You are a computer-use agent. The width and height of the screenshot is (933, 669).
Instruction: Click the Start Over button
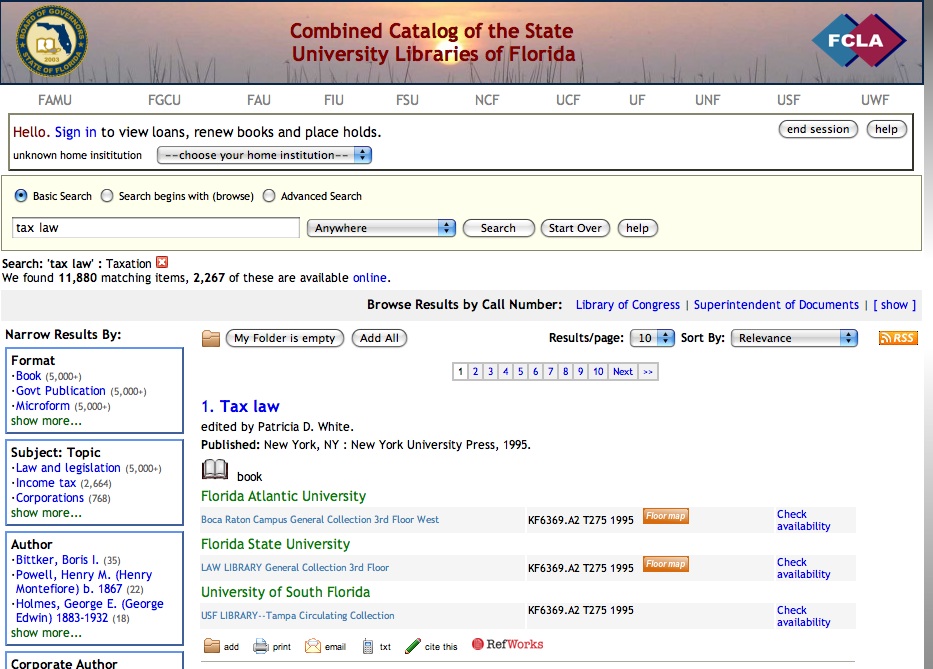[575, 228]
